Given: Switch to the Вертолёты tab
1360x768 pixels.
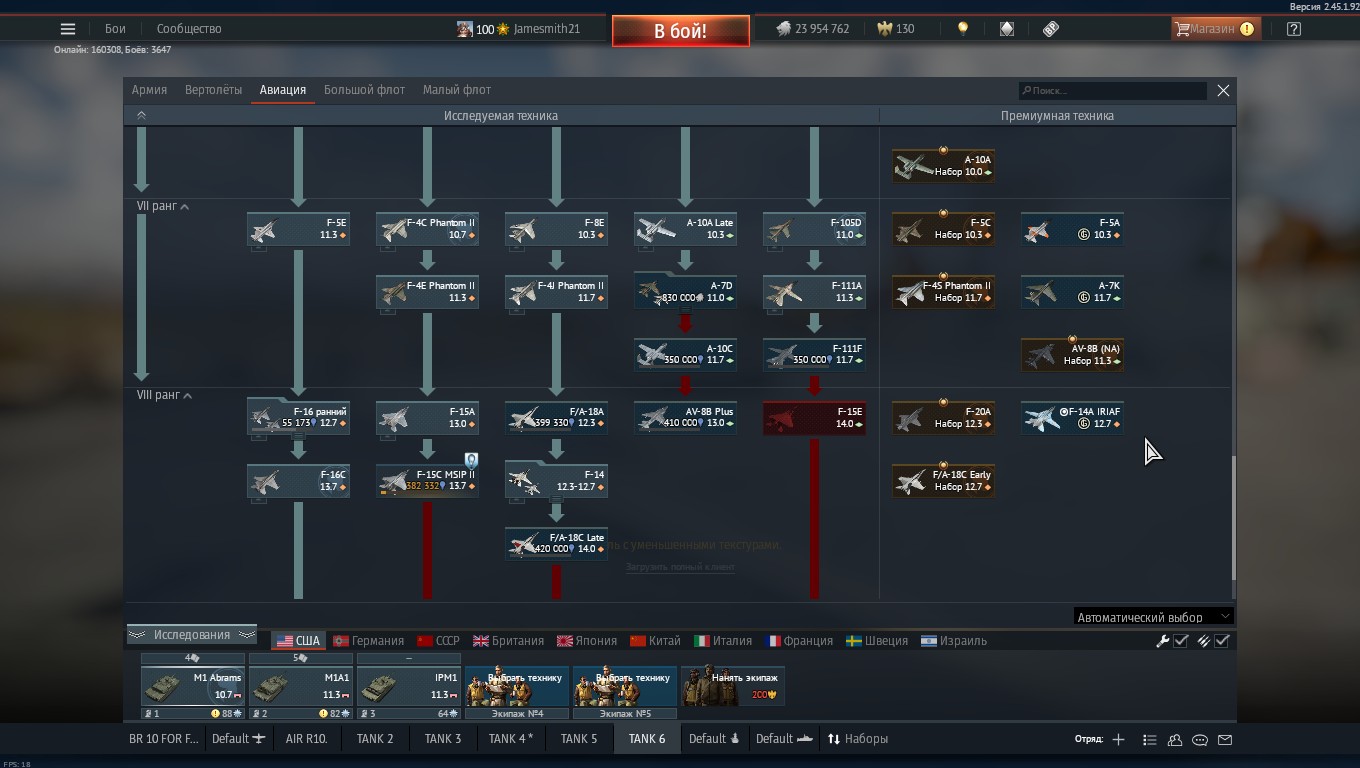Looking at the screenshot, I should click(213, 90).
